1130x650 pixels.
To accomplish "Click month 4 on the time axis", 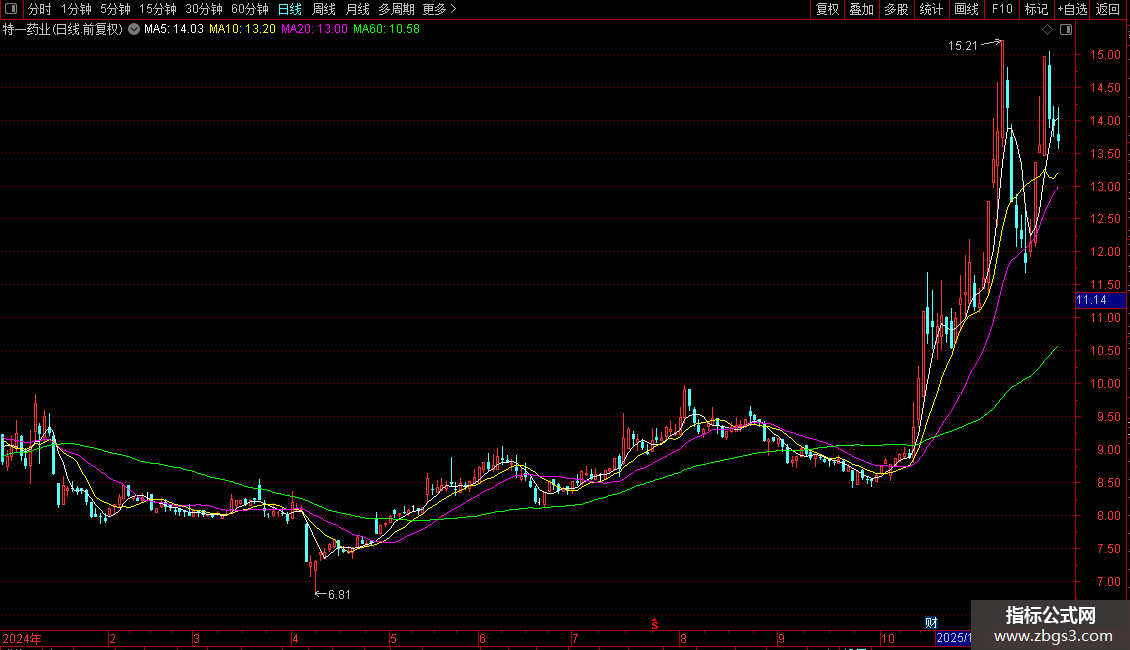I will point(295,639).
